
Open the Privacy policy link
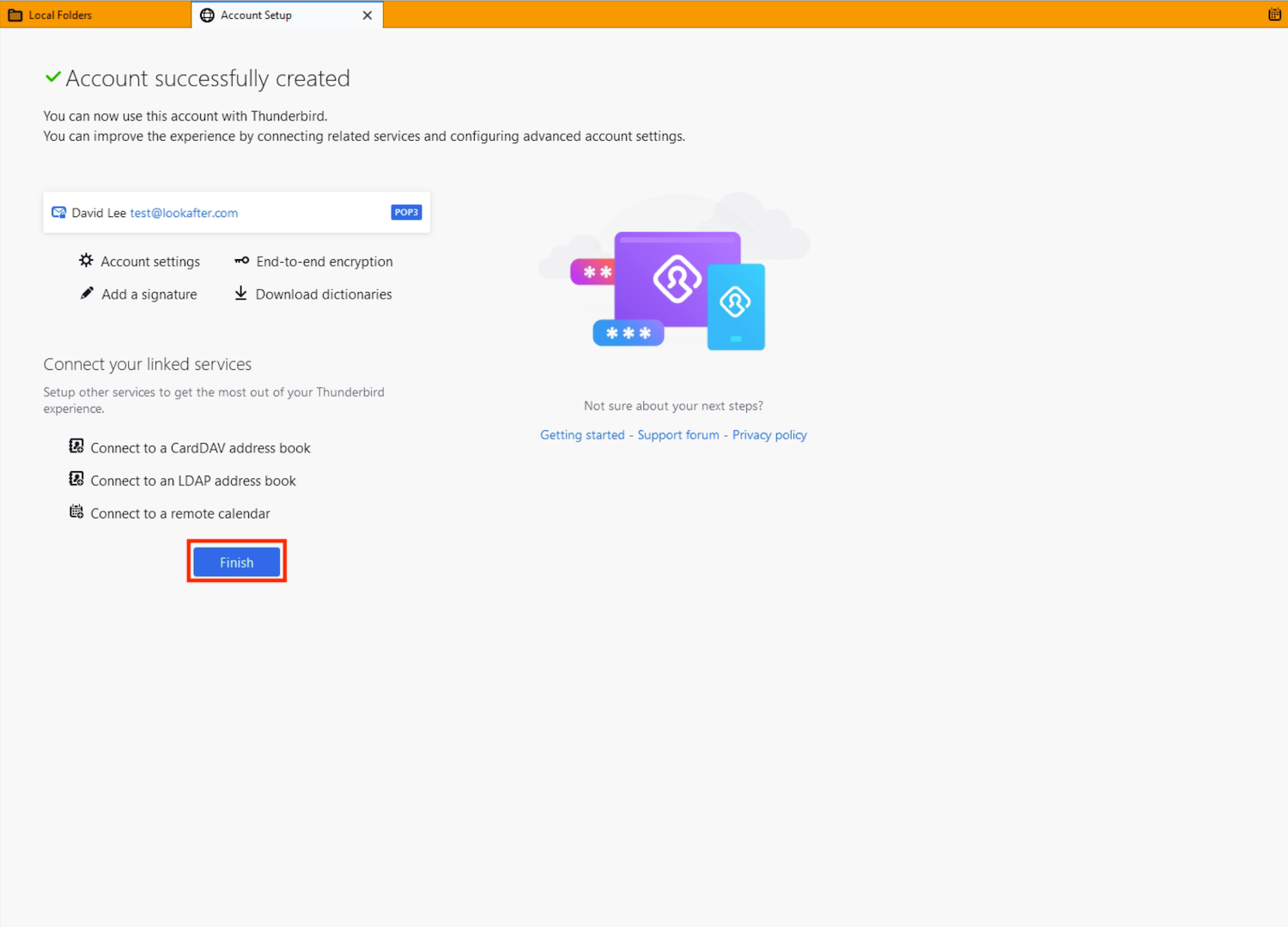click(x=769, y=435)
